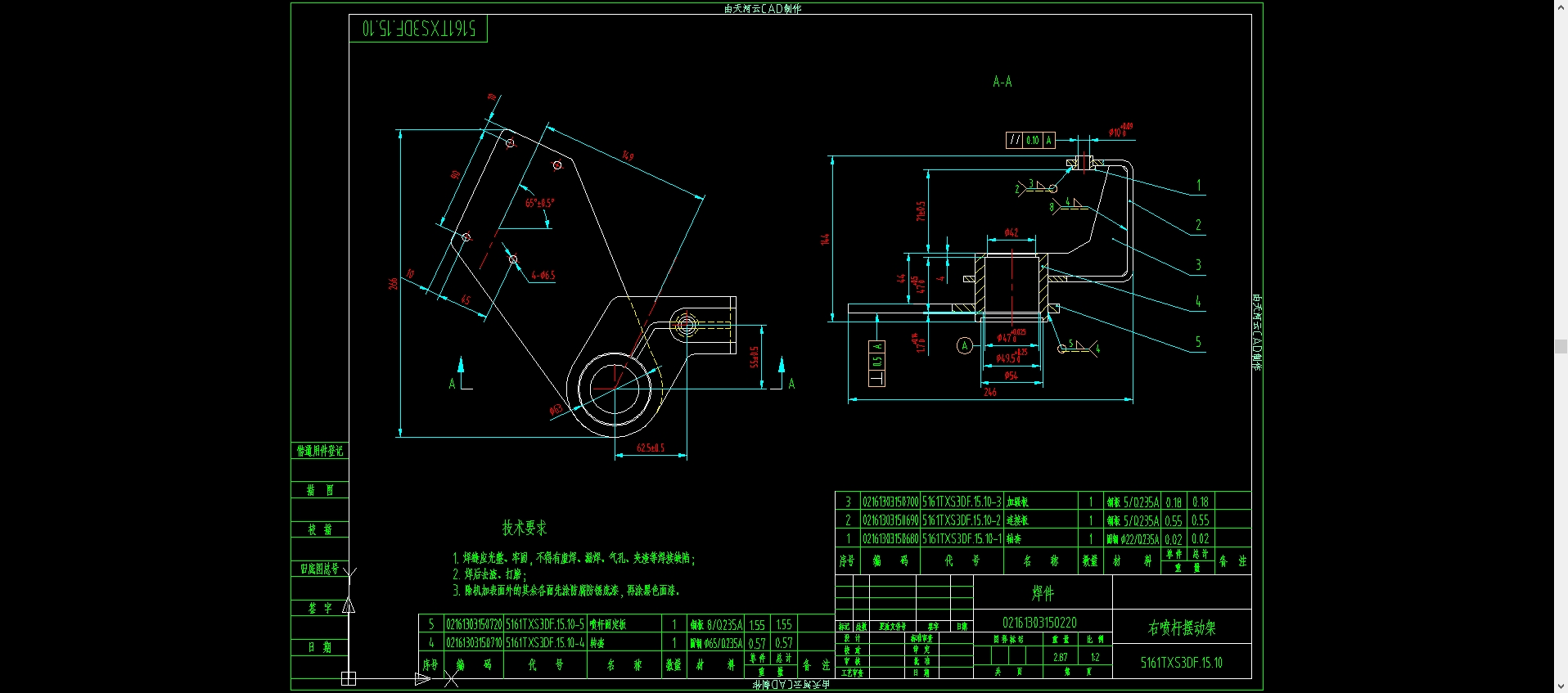Click balloon number 1 in section view
1568x693 pixels.
pos(1199,186)
